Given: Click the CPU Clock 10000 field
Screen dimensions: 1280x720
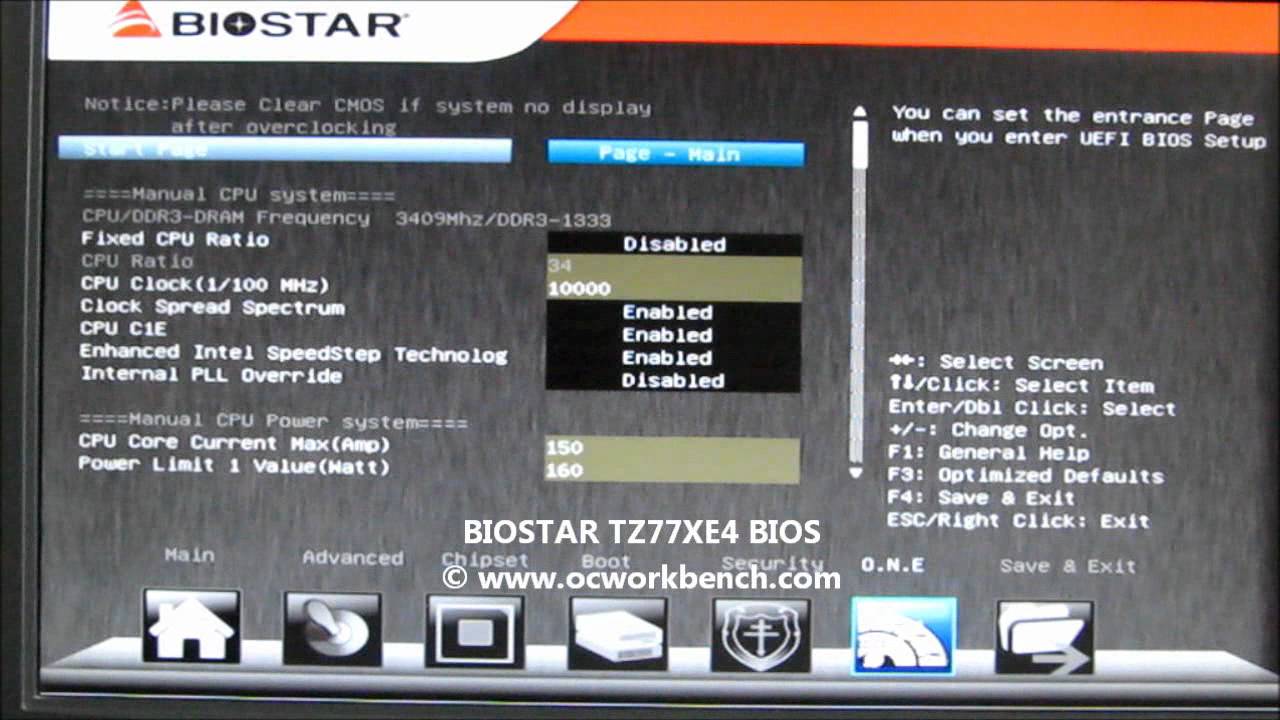Looking at the screenshot, I should (x=674, y=290).
